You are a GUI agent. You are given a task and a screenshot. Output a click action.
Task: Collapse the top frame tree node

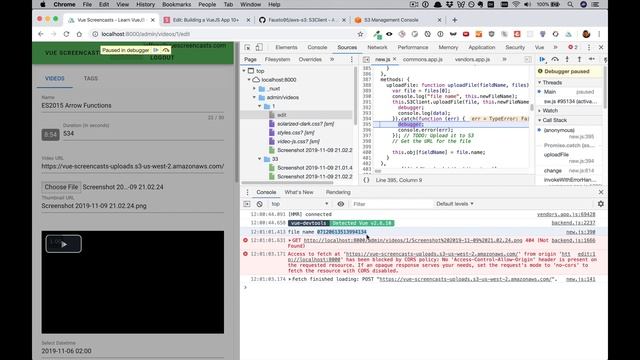click(x=244, y=71)
